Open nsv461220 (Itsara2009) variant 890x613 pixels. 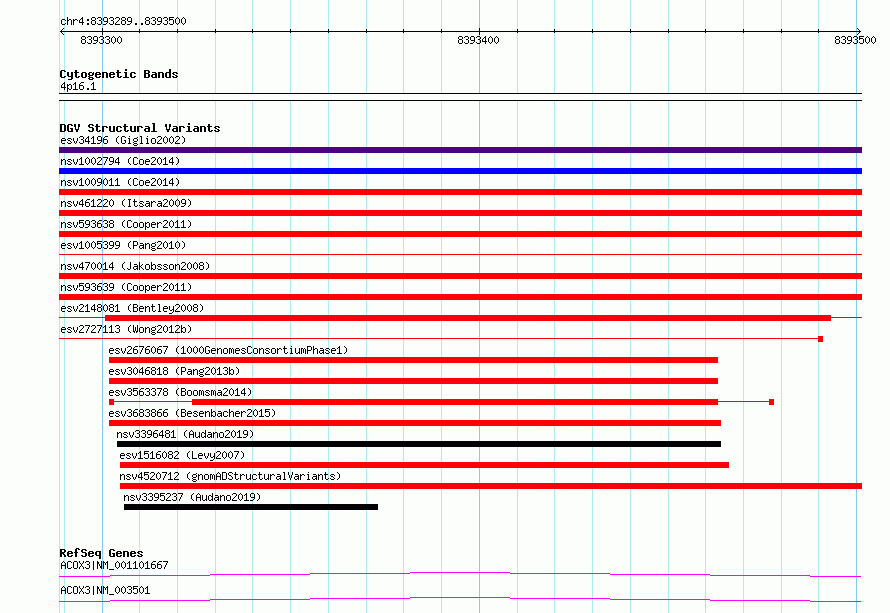pyautogui.click(x=126, y=203)
